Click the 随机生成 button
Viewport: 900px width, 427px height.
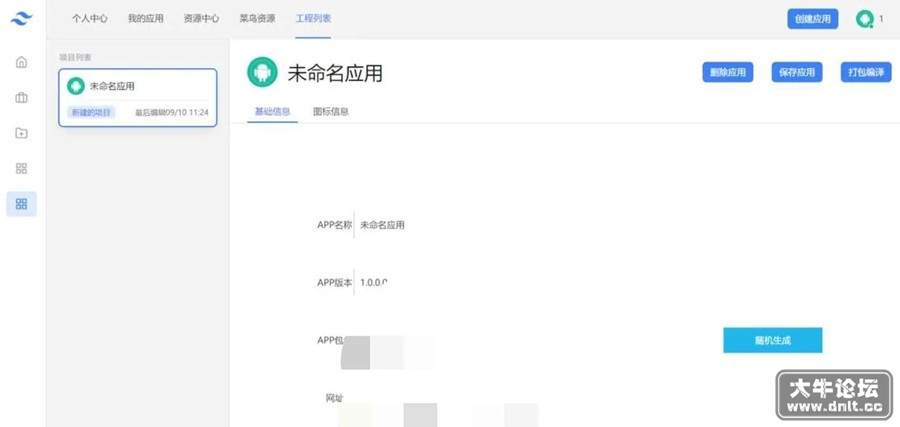coord(773,340)
